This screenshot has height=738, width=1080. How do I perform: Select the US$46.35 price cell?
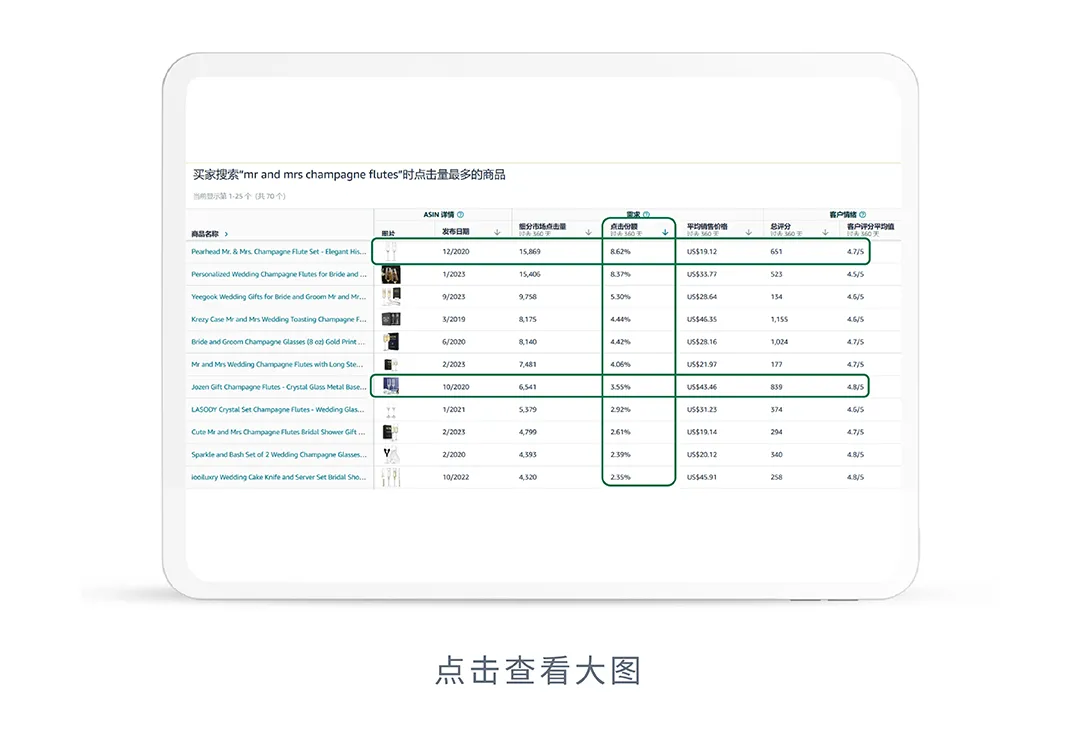pos(702,320)
